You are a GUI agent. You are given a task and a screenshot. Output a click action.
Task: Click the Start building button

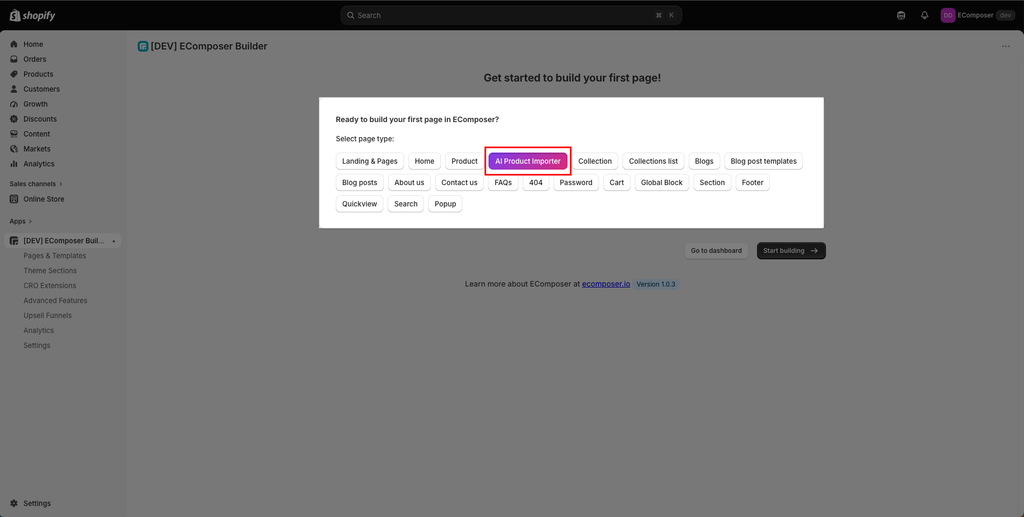(x=791, y=251)
